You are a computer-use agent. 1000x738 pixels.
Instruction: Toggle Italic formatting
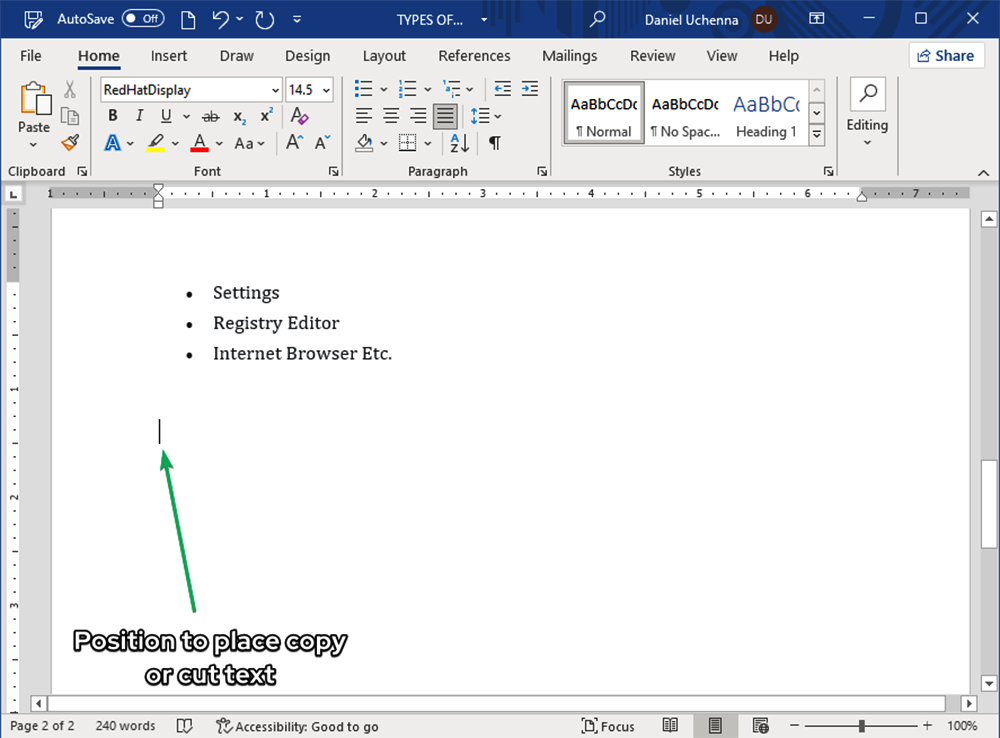pos(139,116)
